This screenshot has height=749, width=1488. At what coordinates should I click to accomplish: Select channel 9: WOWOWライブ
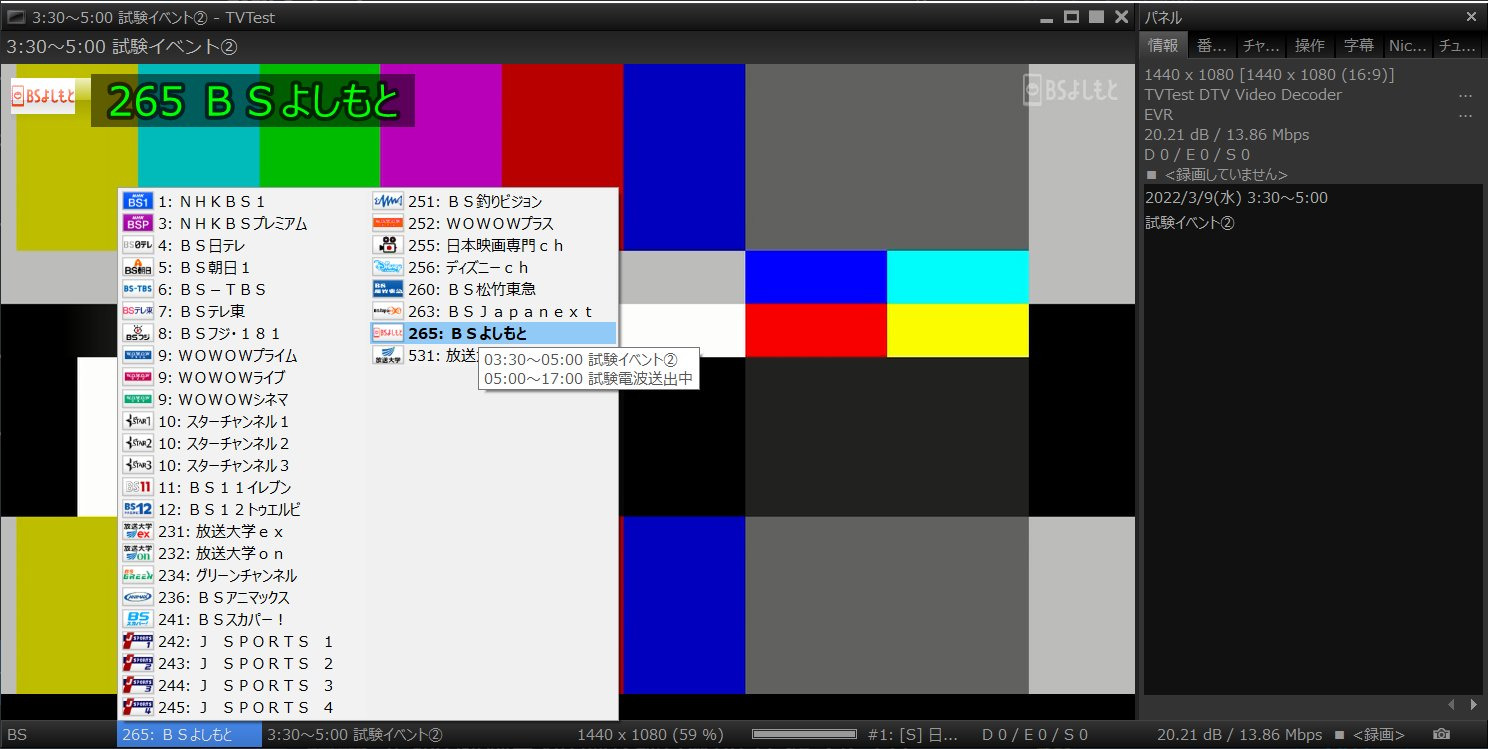click(x=243, y=378)
